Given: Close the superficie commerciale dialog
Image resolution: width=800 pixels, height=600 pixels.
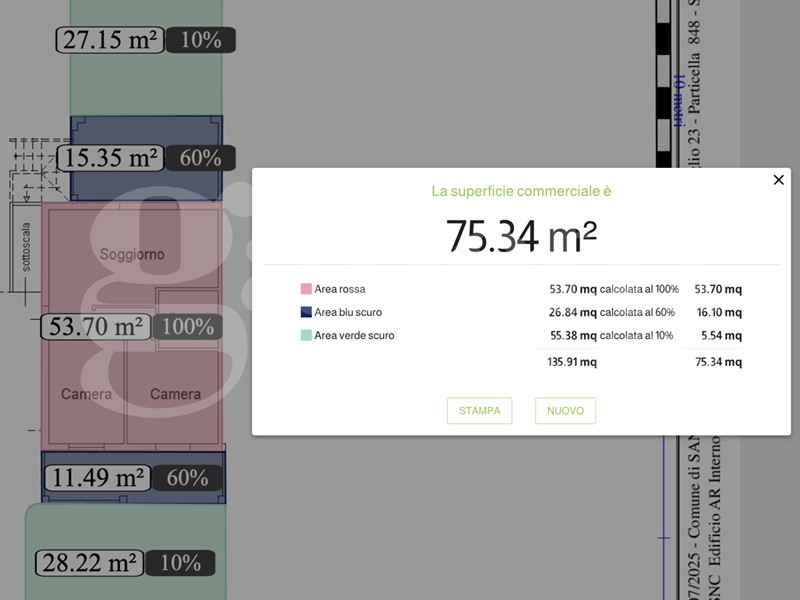Looking at the screenshot, I should coord(778,180).
